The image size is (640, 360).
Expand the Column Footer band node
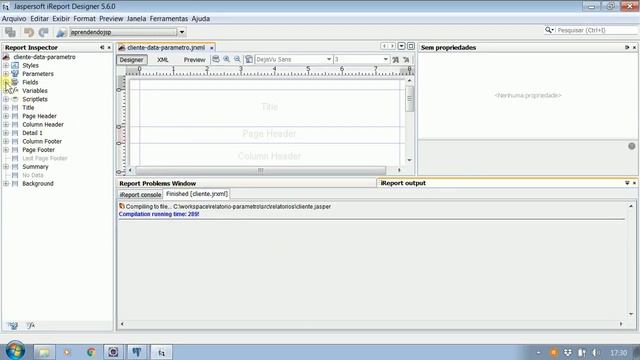(6, 141)
